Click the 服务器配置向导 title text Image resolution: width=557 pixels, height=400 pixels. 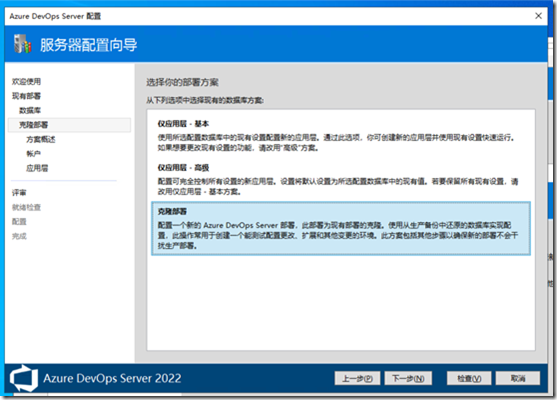(x=88, y=45)
